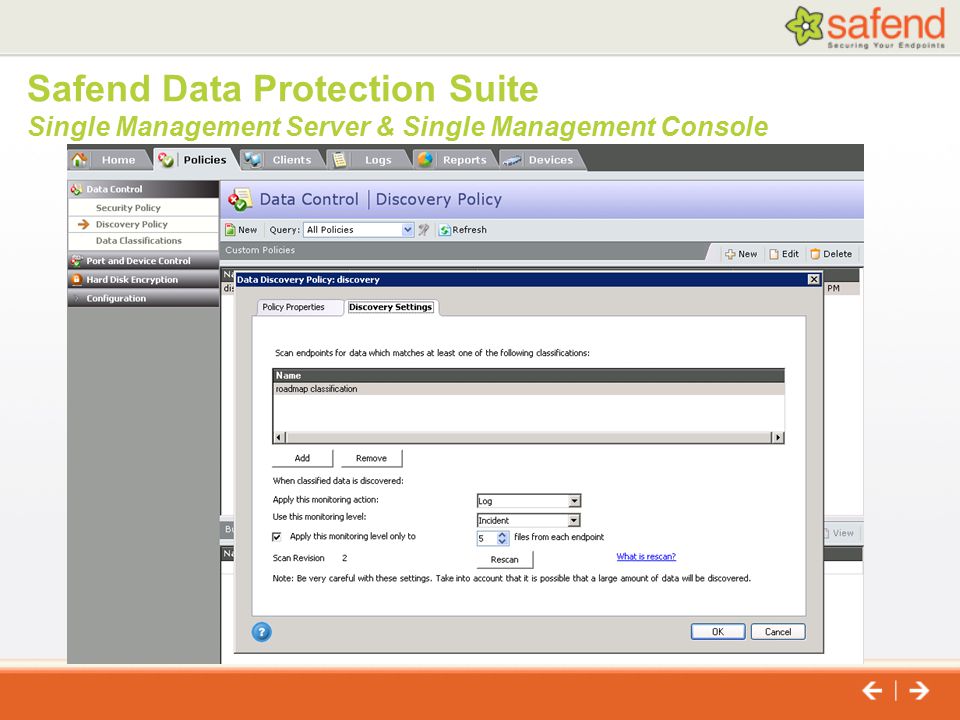Image resolution: width=960 pixels, height=720 pixels.
Task: Click the Clients computers icon
Action: pyautogui.click(x=252, y=160)
